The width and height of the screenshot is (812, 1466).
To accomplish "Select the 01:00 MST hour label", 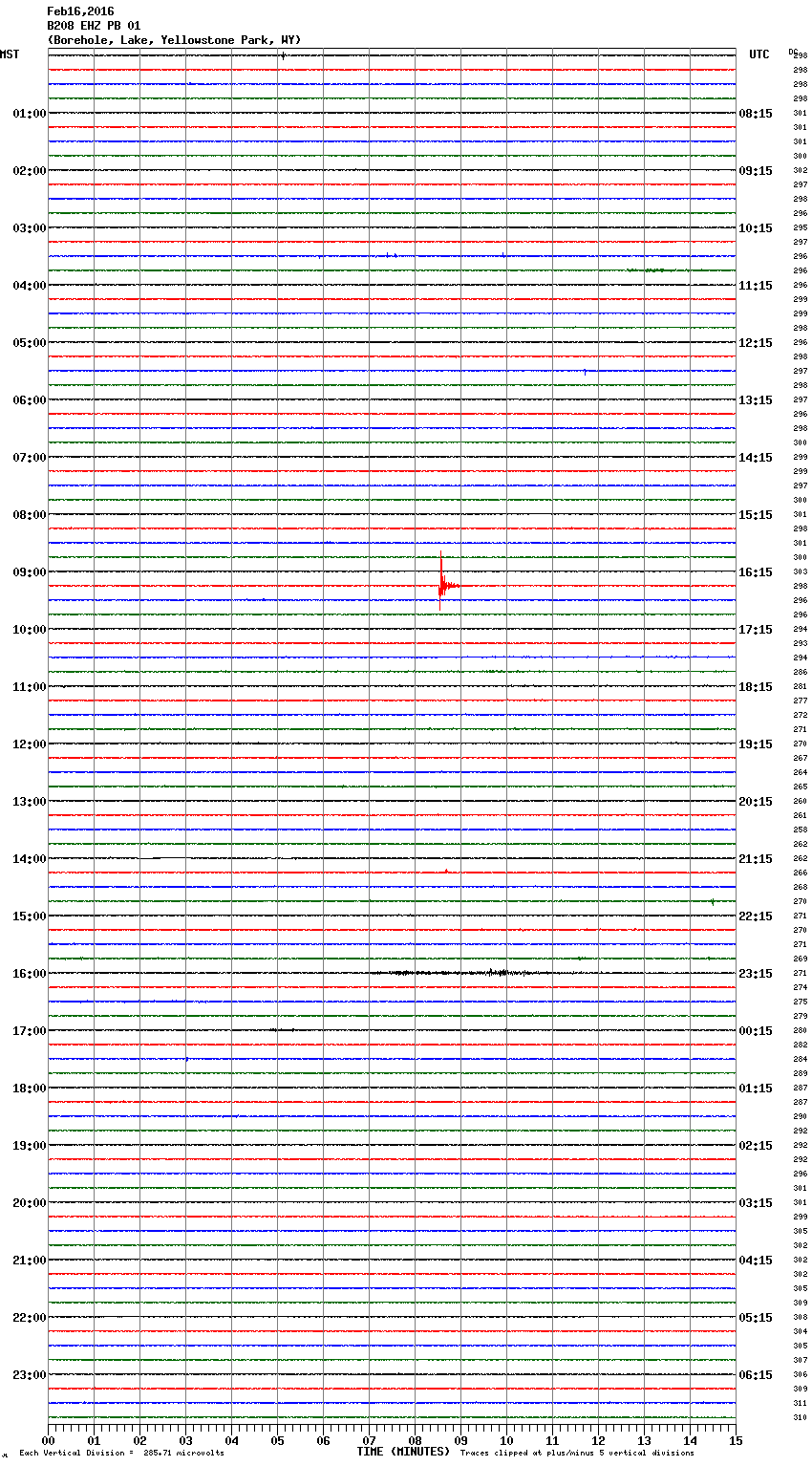I will point(30,114).
